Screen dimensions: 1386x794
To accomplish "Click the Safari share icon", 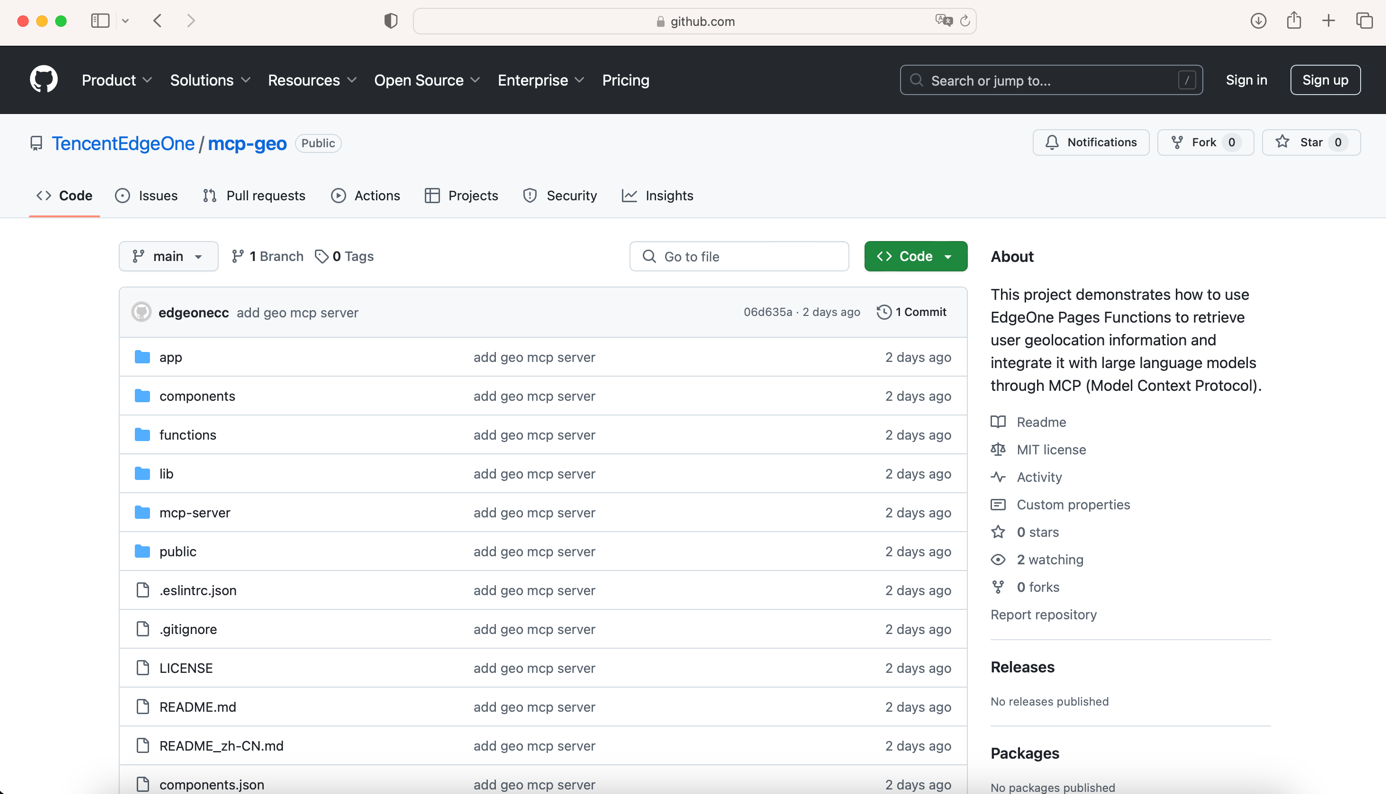I will click(1294, 20).
